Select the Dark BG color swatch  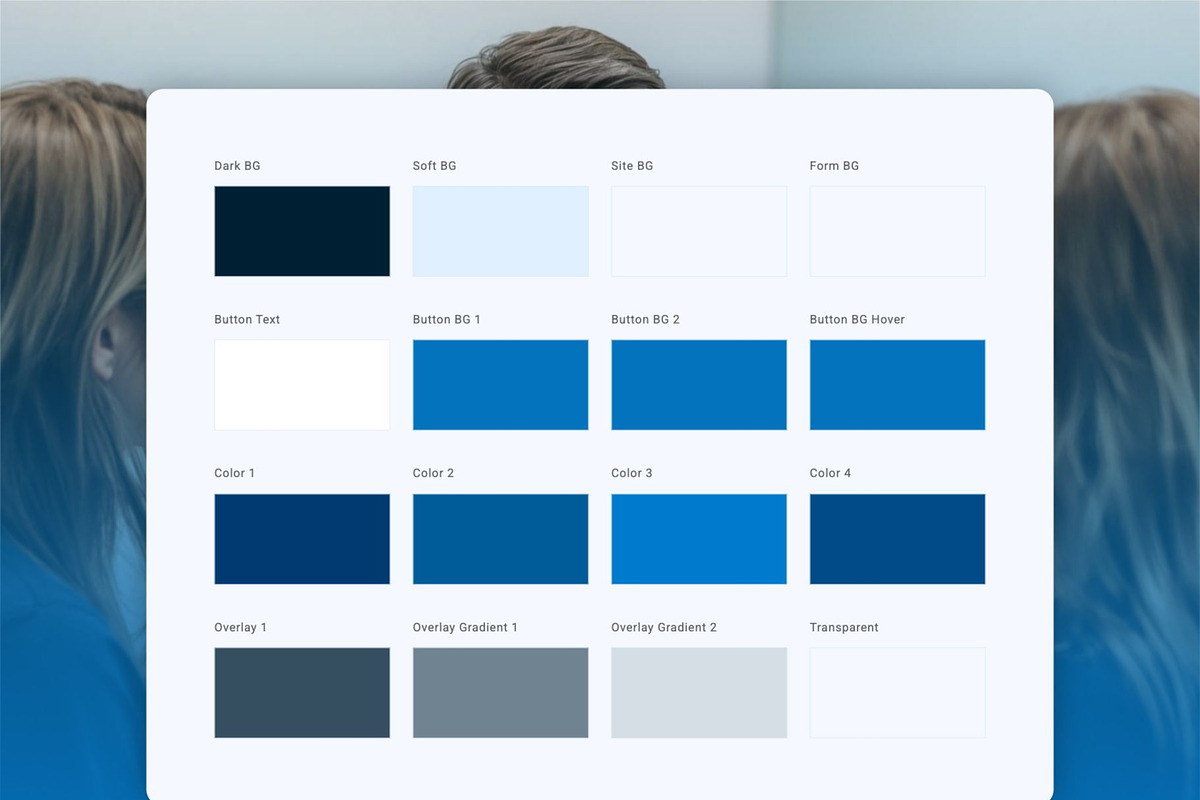(302, 231)
